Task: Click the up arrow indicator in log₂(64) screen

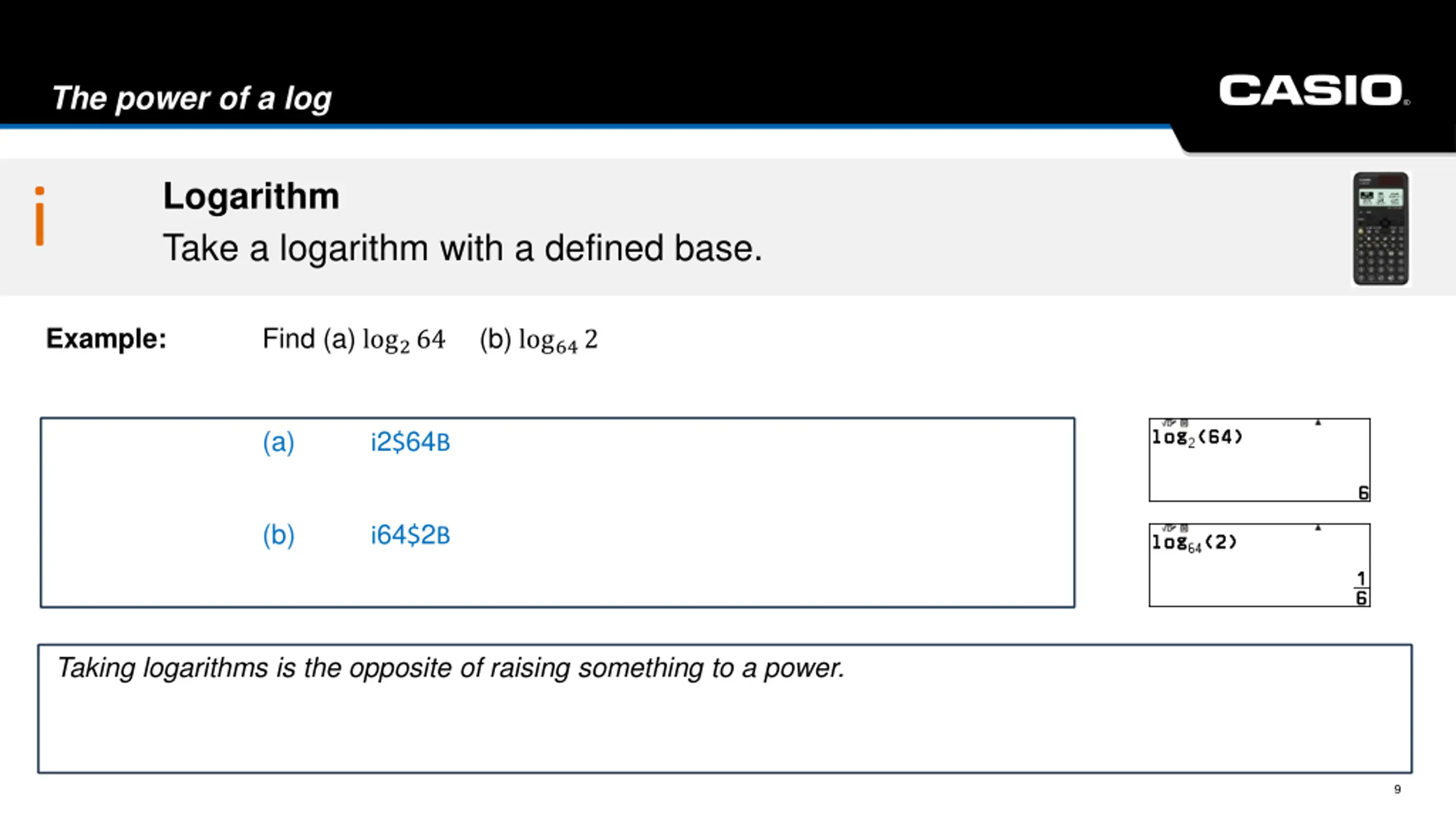Action: (1318, 423)
